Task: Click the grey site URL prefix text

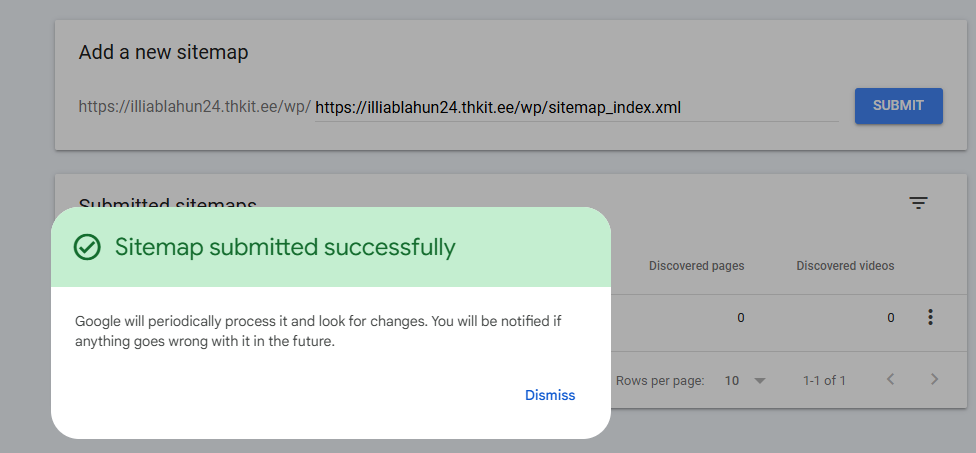Action: (x=194, y=107)
